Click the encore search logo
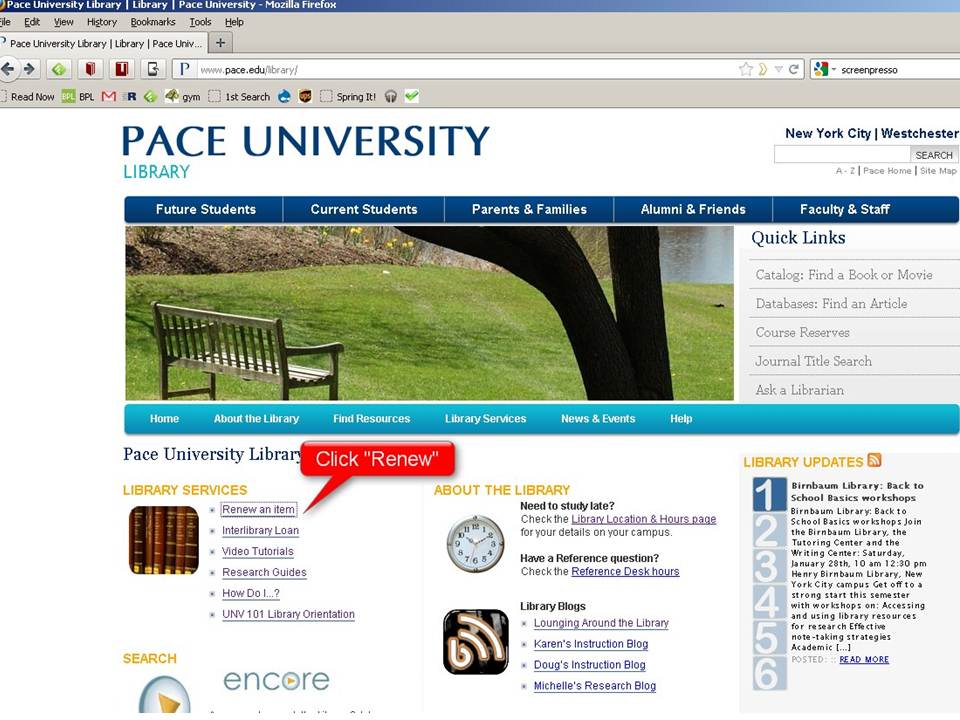The width and height of the screenshot is (960, 720). pos(276,680)
